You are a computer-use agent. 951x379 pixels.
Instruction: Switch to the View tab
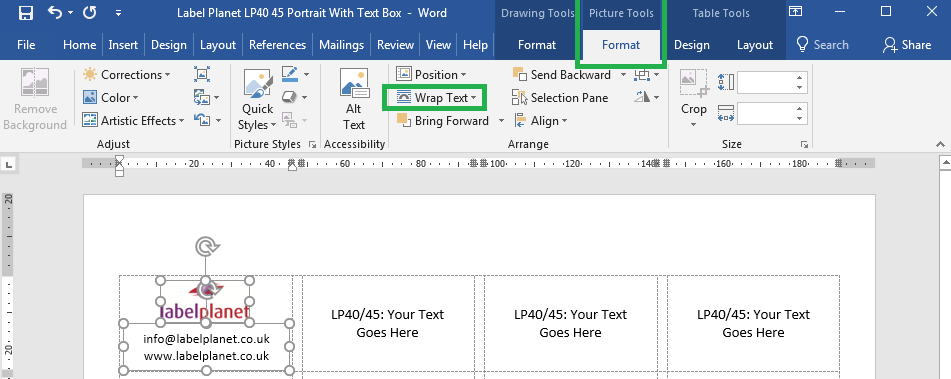[439, 45]
